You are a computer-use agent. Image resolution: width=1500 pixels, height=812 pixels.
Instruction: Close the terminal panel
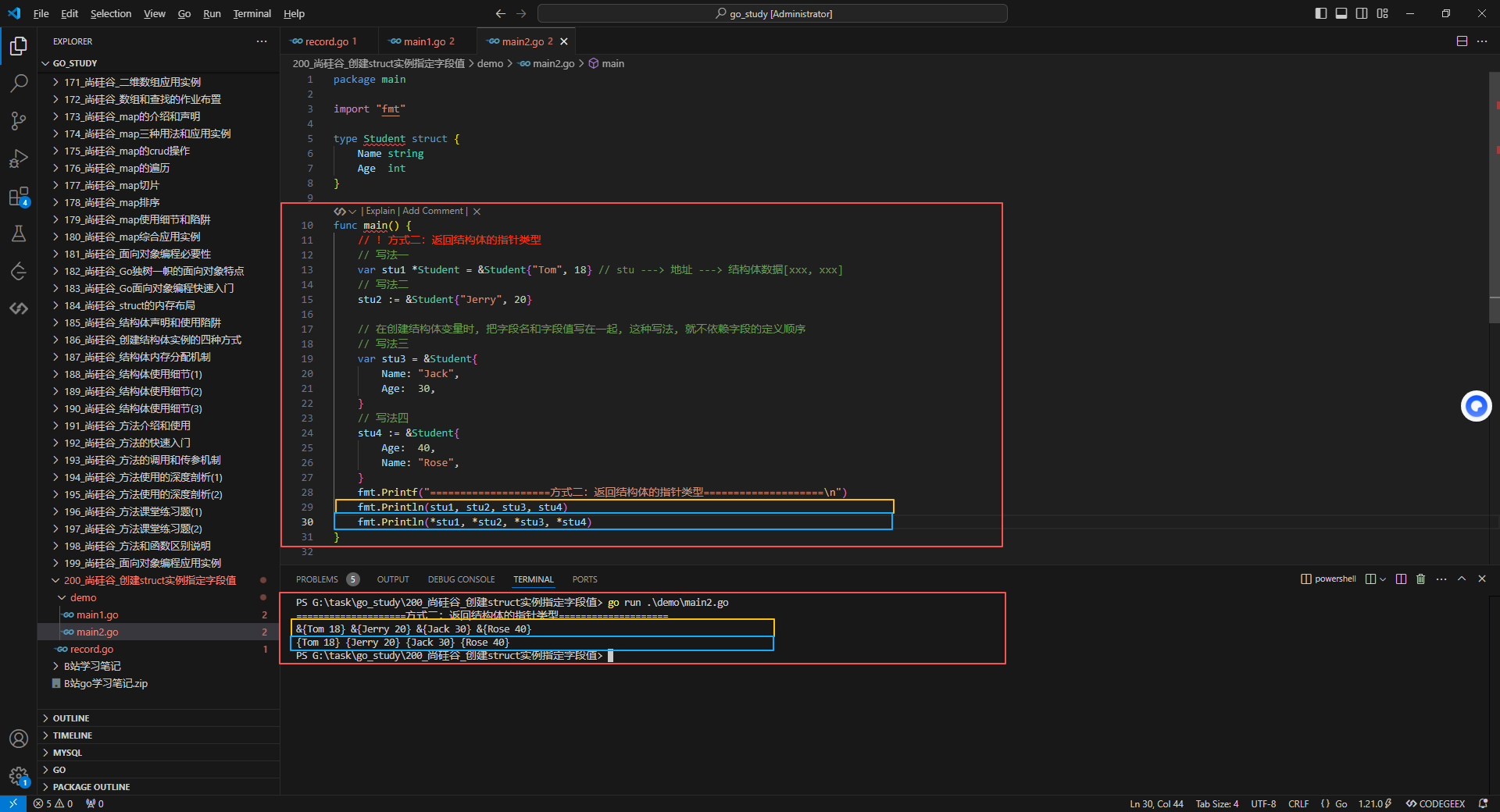click(x=1482, y=579)
